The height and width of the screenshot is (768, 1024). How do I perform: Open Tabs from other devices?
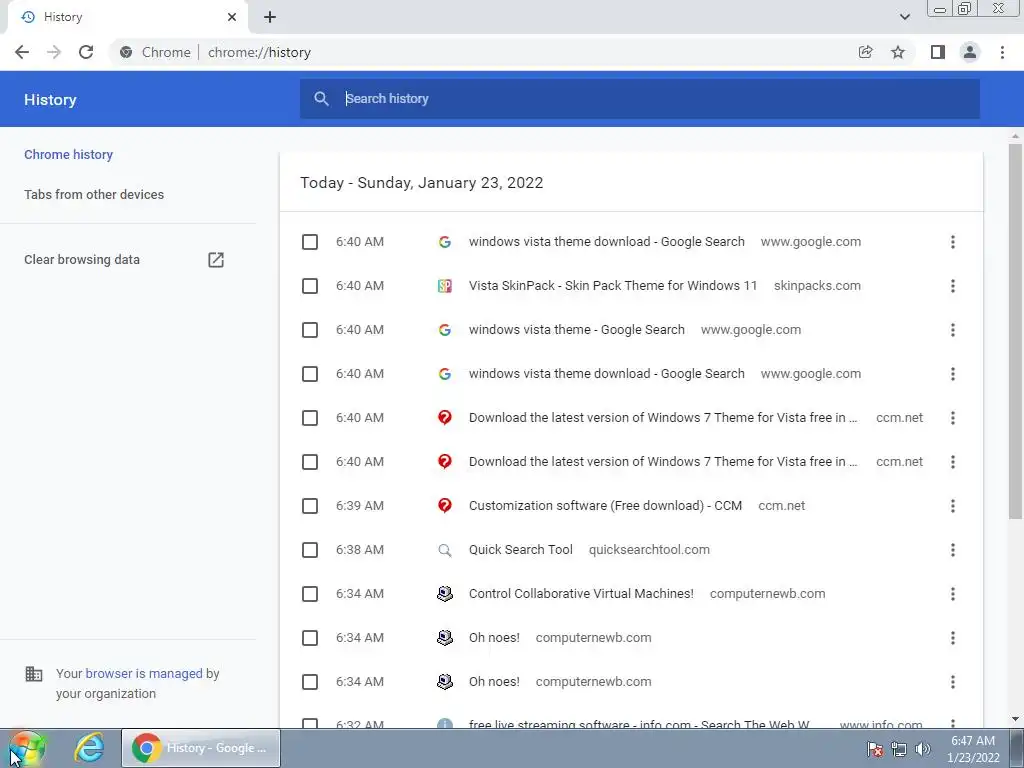(94, 195)
